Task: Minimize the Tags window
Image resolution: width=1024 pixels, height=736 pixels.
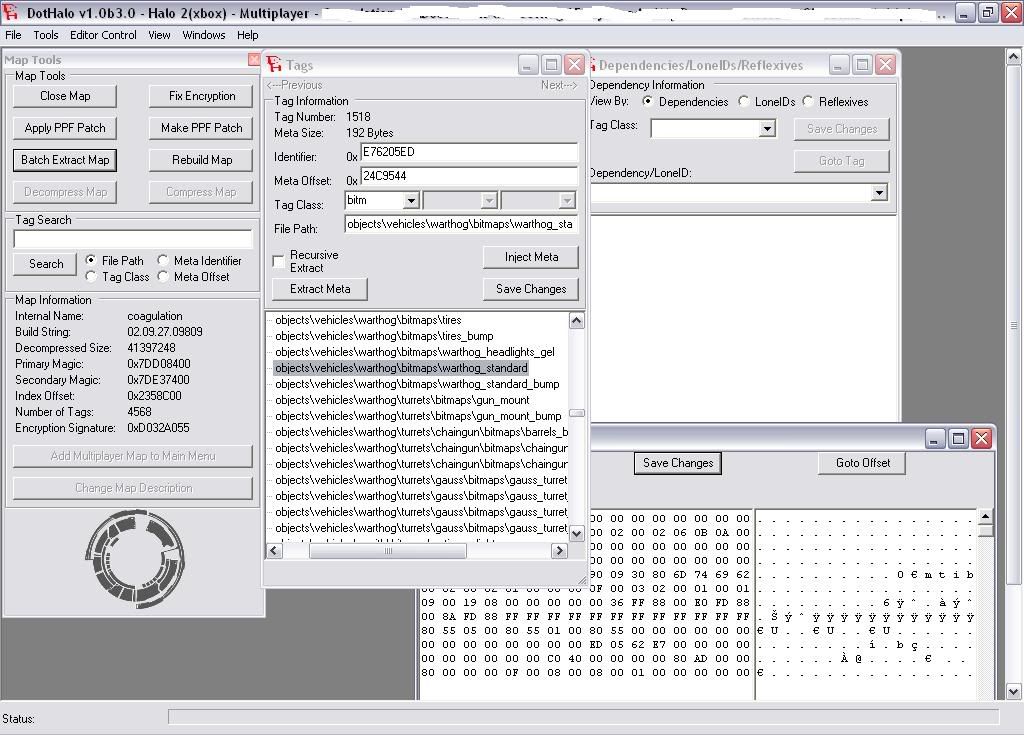Action: click(528, 65)
